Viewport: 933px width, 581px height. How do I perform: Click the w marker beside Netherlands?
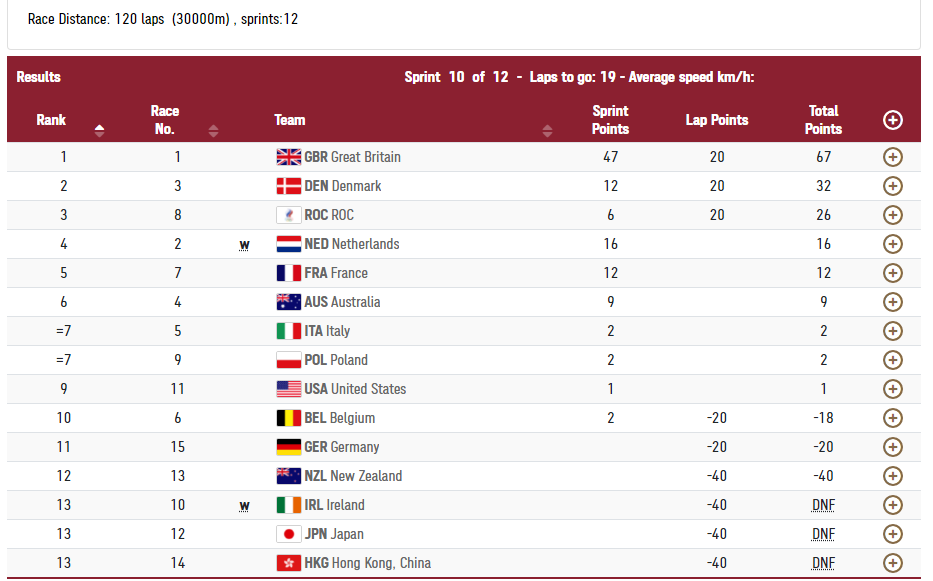[x=244, y=244]
